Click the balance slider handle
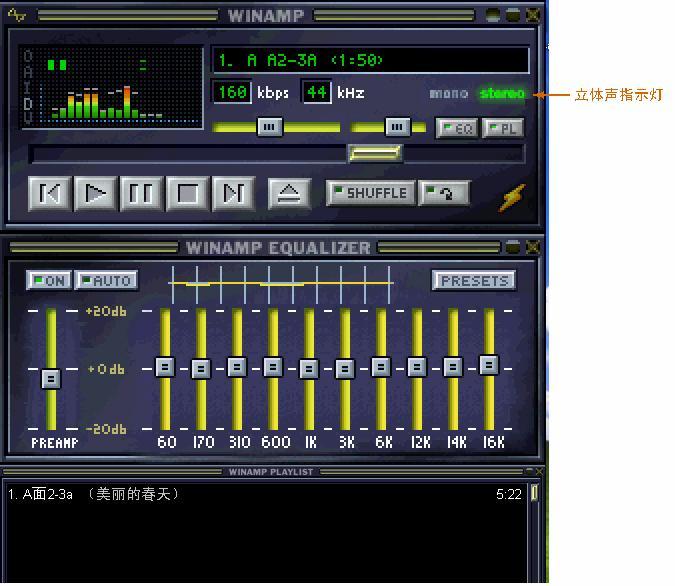 pos(397,127)
